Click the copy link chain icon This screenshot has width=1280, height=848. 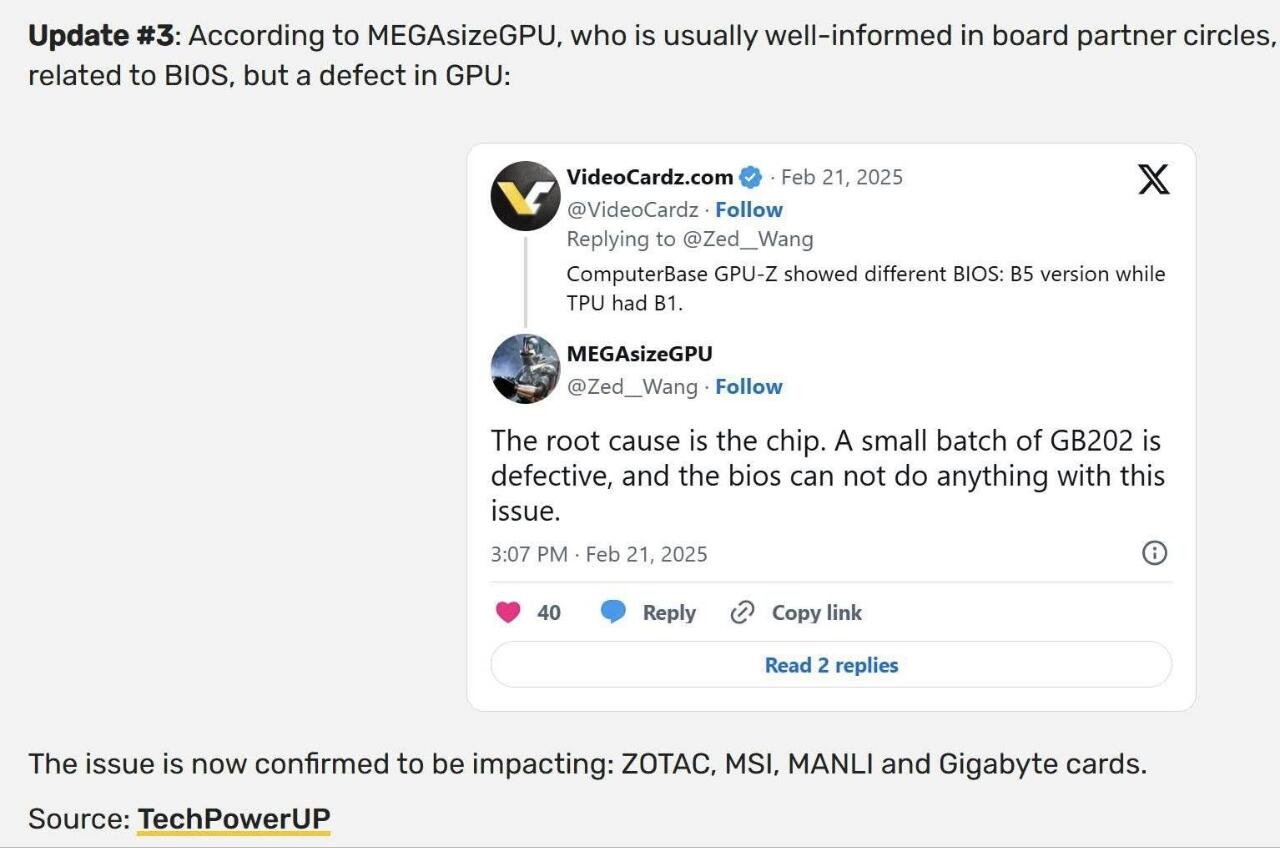[x=742, y=612]
